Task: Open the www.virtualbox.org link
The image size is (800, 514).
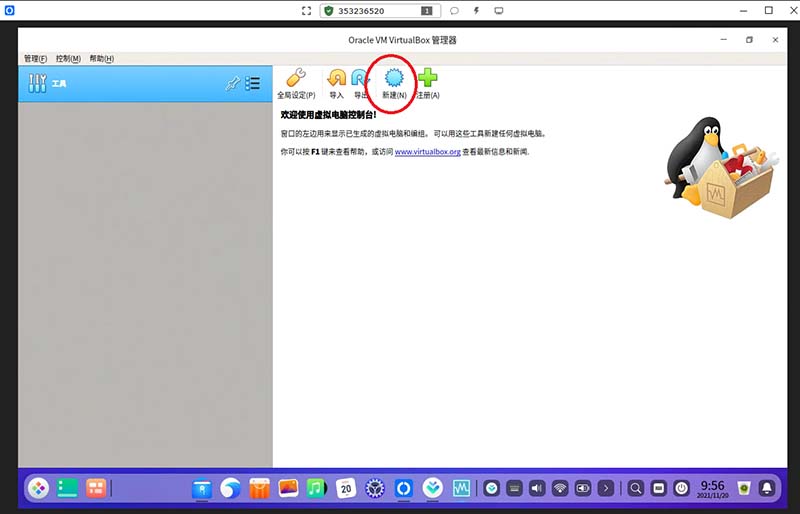Action: [428, 152]
